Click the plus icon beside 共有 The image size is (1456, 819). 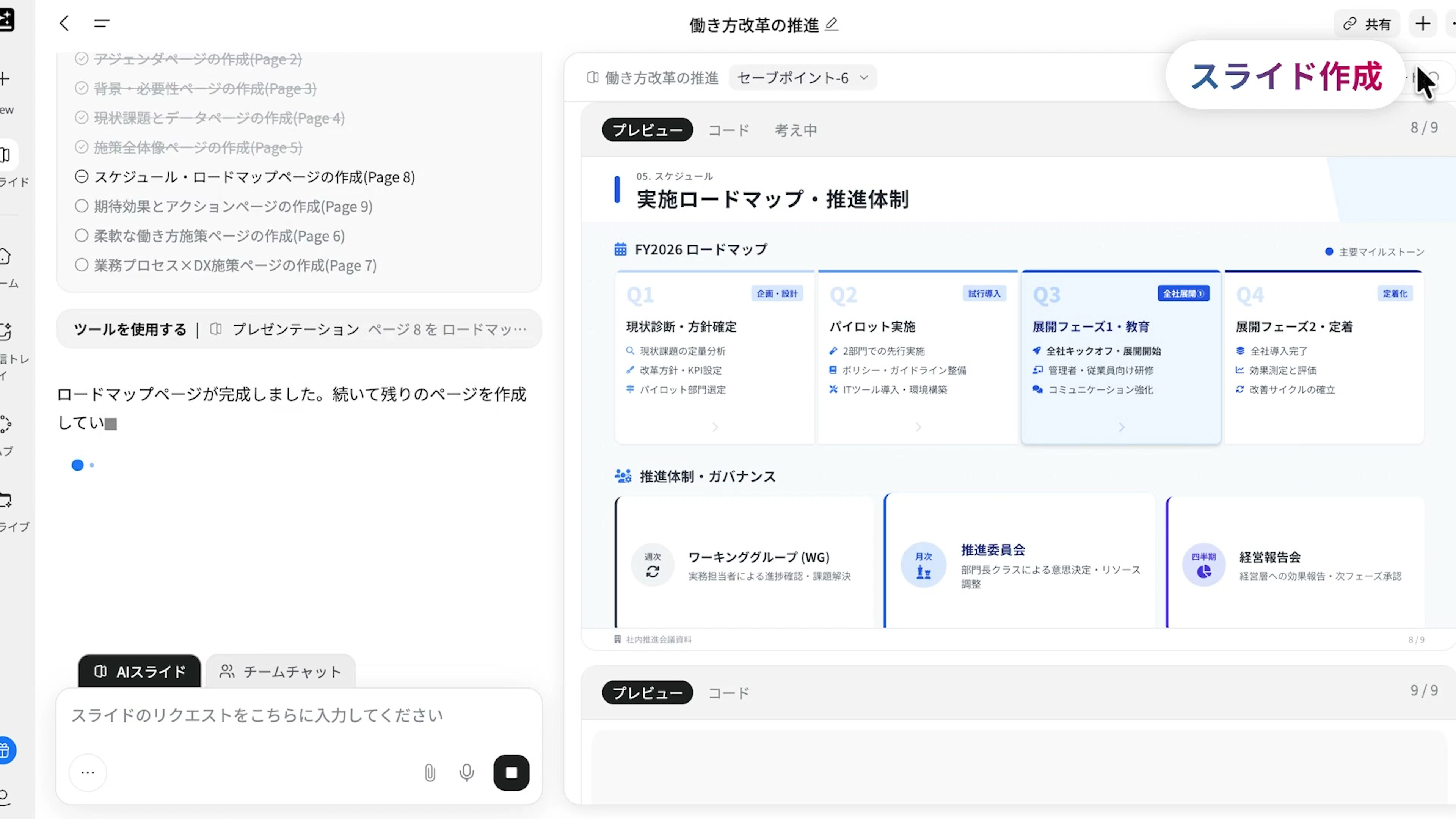click(x=1423, y=24)
